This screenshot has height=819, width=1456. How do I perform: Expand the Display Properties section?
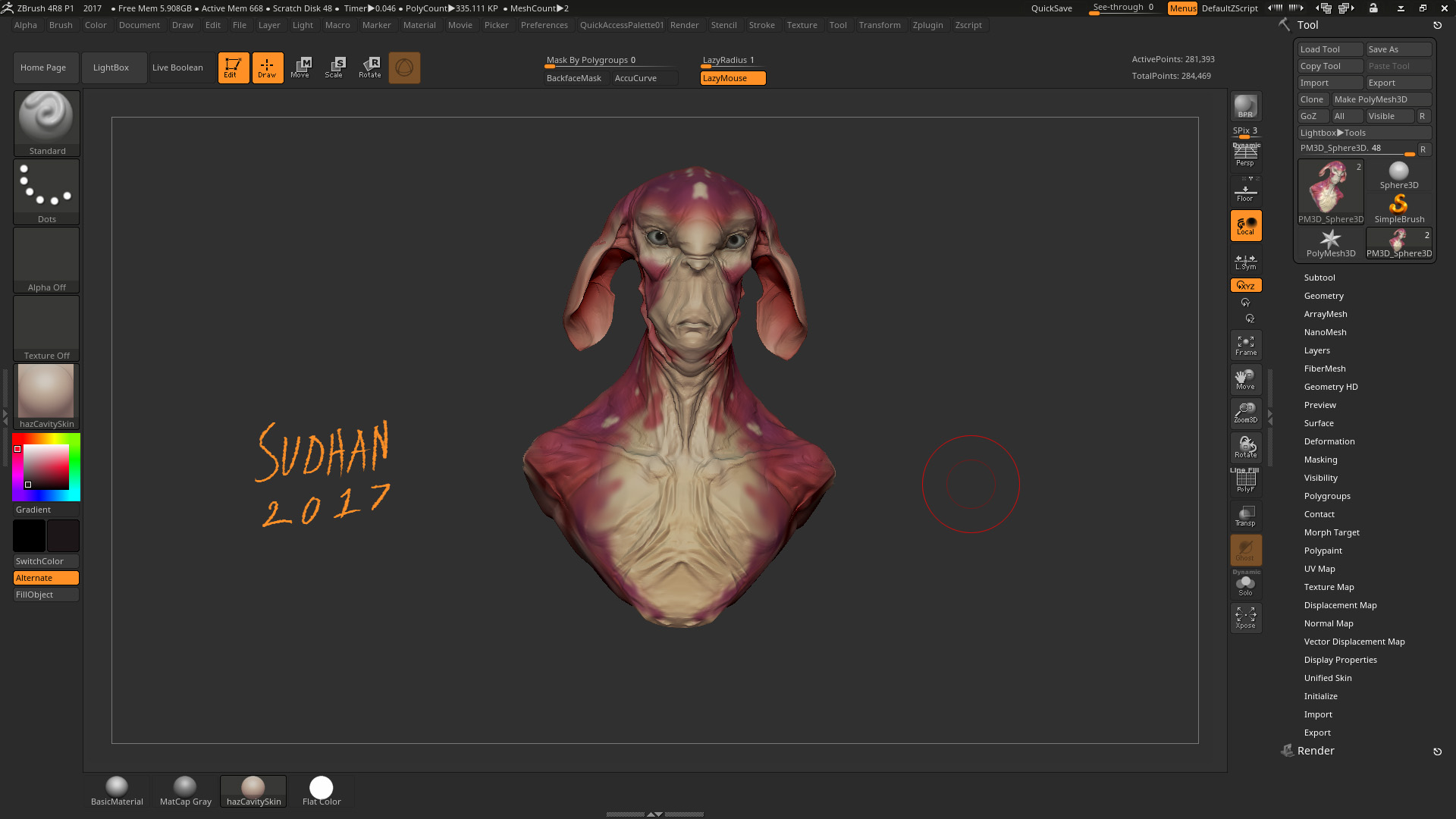click(x=1340, y=660)
